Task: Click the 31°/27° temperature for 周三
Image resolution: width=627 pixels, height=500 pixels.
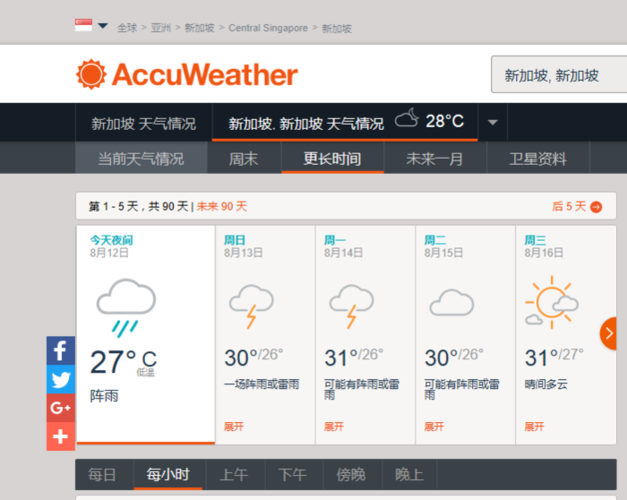Action: [554, 357]
